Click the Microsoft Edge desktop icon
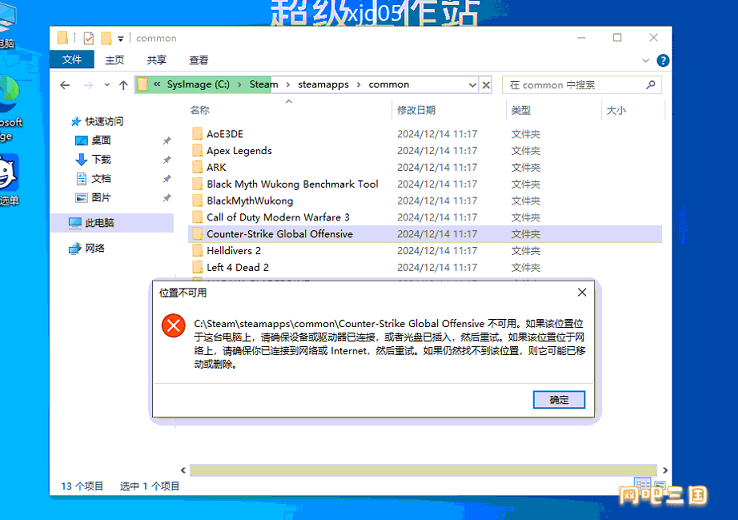This screenshot has height=520, width=738. pyautogui.click(x=9, y=108)
